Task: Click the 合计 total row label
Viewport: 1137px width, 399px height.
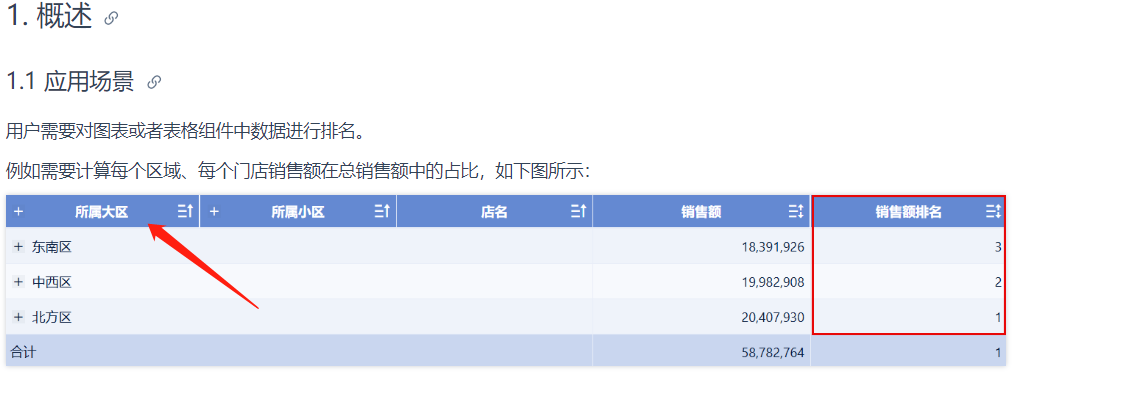Action: [x=22, y=353]
